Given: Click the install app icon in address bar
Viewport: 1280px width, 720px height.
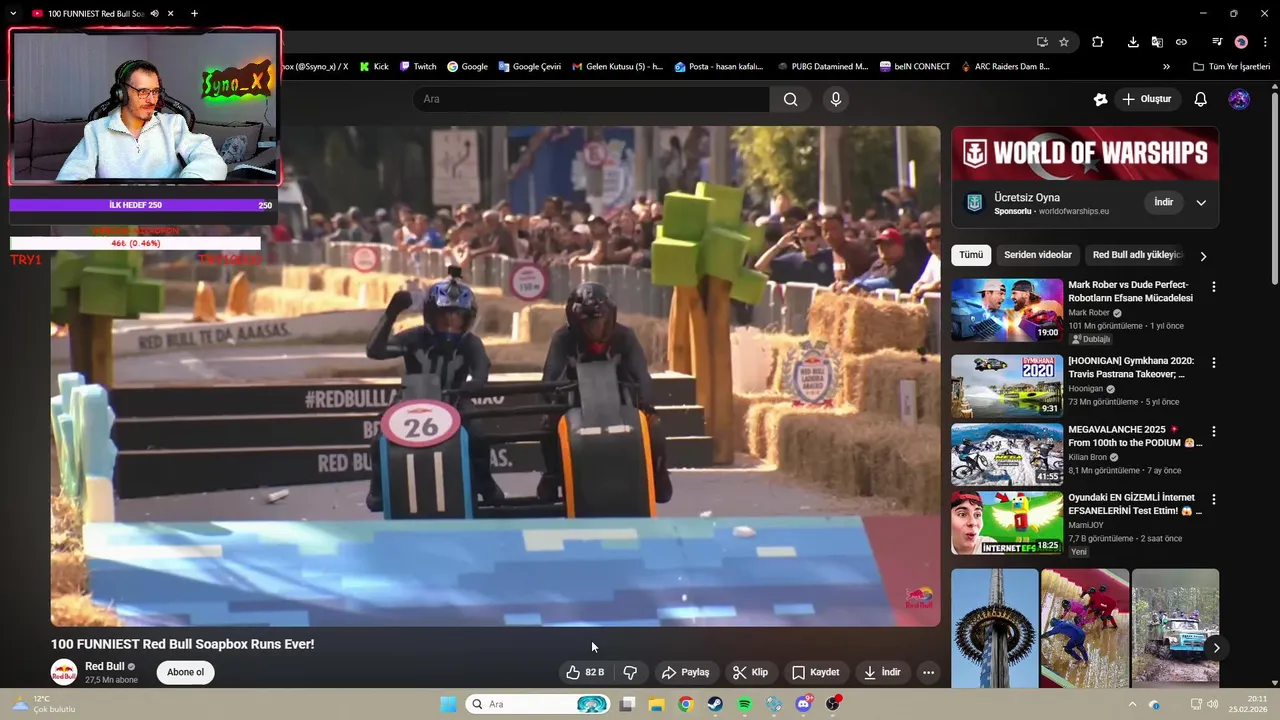Looking at the screenshot, I should (x=1042, y=42).
